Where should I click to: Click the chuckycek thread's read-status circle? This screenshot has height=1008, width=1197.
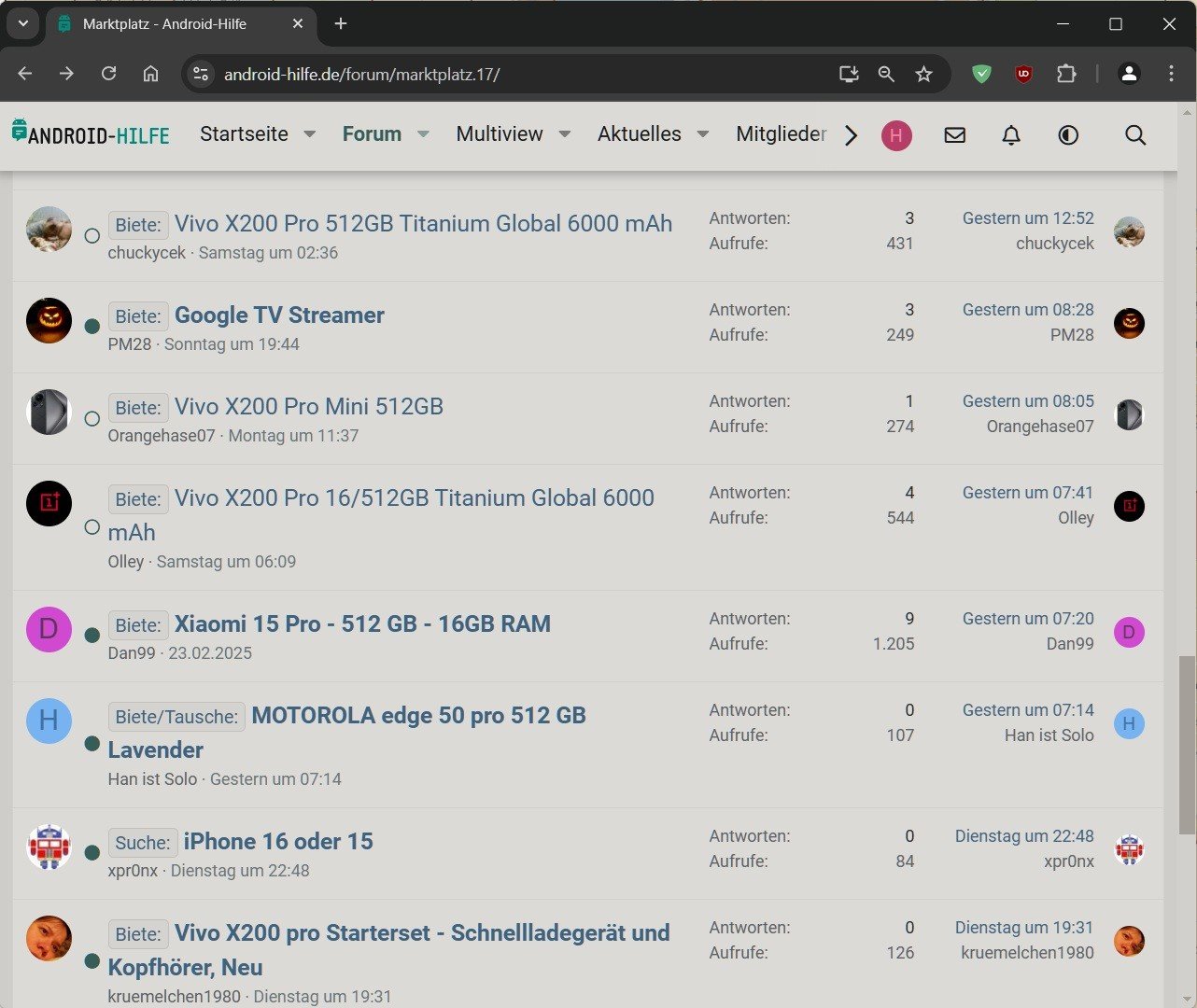[x=92, y=236]
